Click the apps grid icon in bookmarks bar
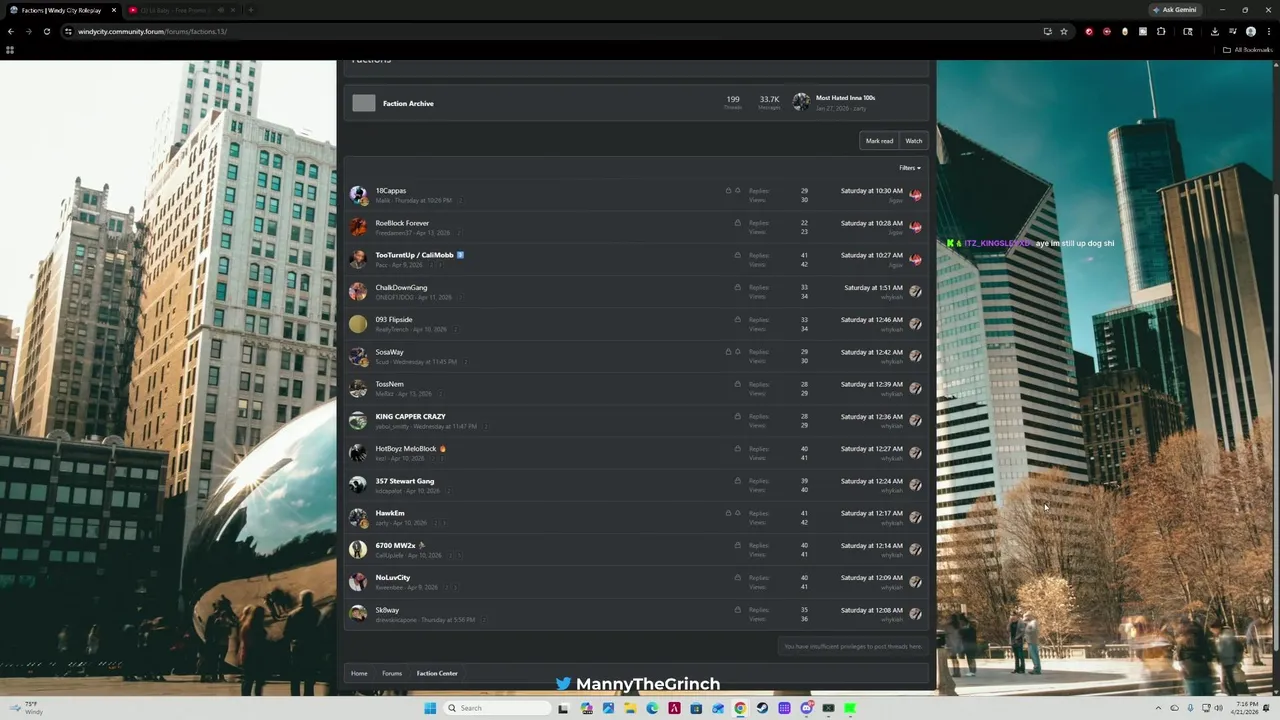Image resolution: width=1280 pixels, height=720 pixels. tap(10, 49)
